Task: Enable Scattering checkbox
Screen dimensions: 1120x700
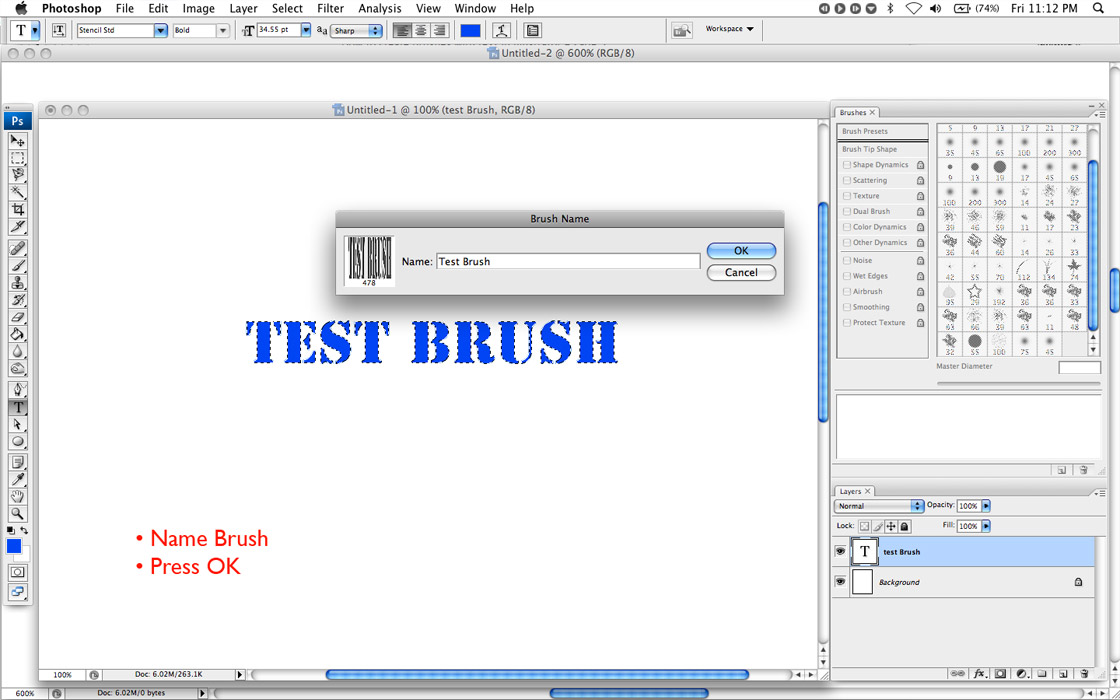Action: pos(847,181)
